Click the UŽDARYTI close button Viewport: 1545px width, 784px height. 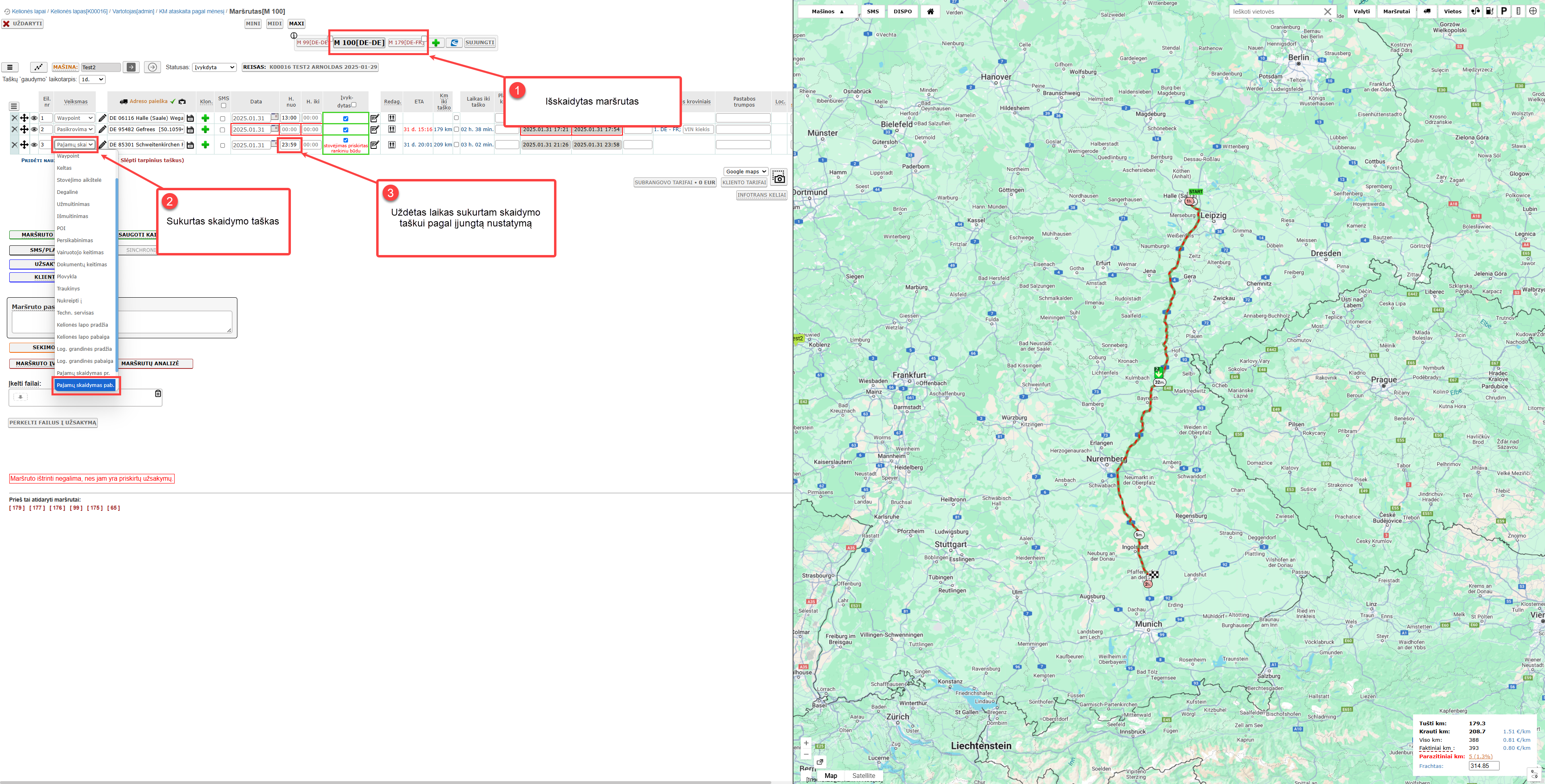coord(22,24)
